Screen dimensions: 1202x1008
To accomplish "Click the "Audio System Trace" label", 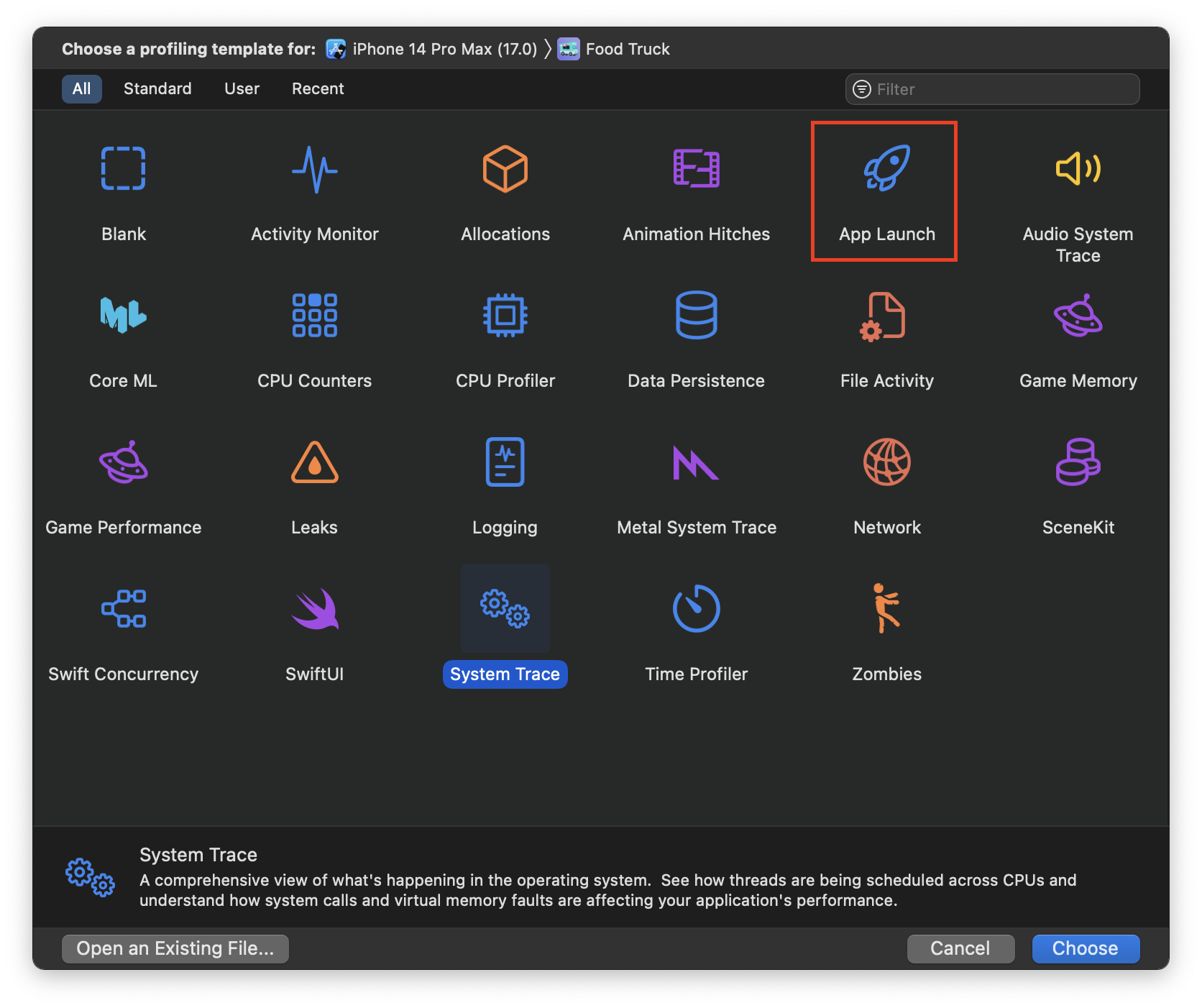I will 1078,244.
